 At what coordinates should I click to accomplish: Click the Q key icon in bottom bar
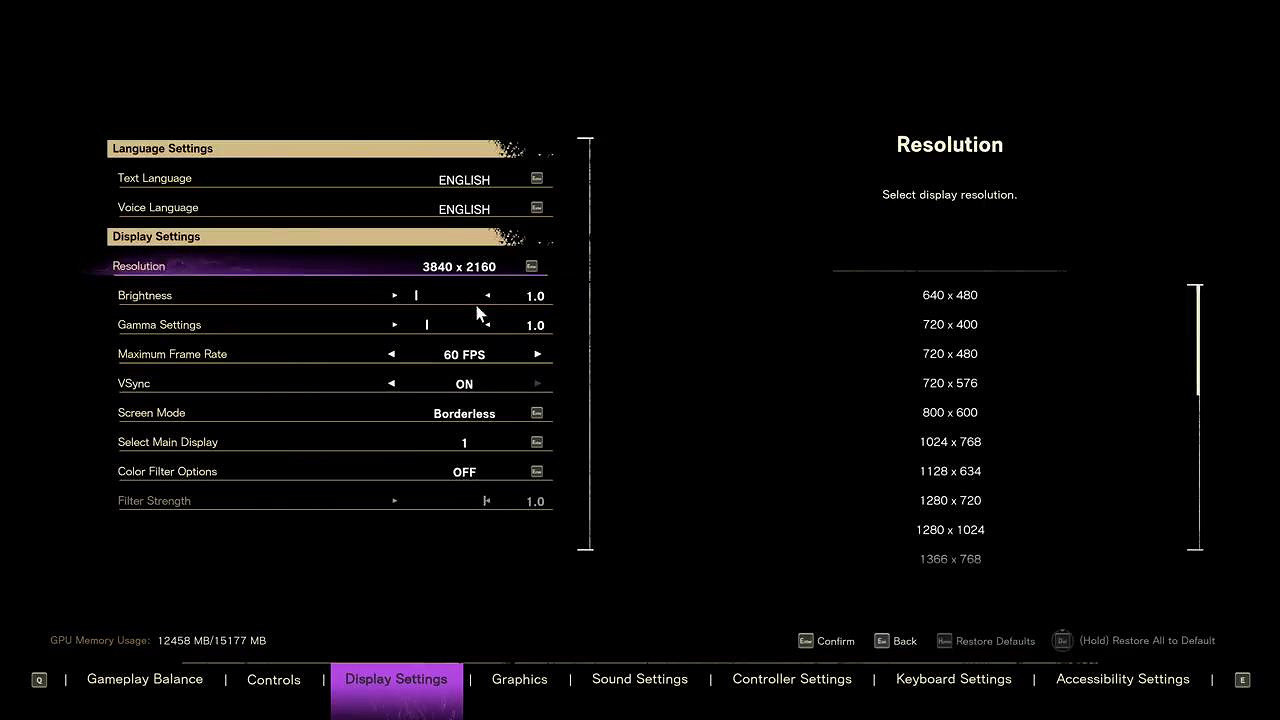(39, 680)
